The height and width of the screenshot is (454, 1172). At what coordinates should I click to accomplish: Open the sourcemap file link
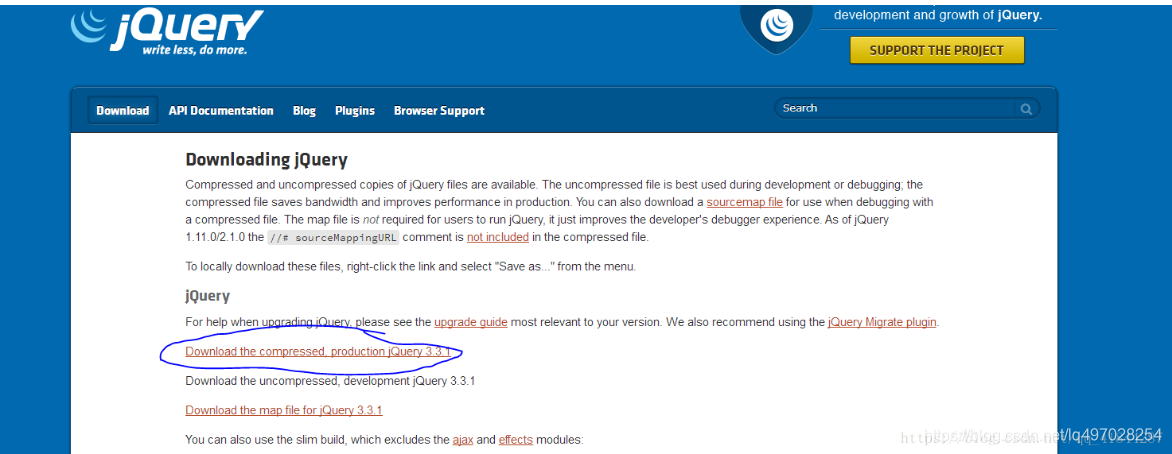coord(744,202)
